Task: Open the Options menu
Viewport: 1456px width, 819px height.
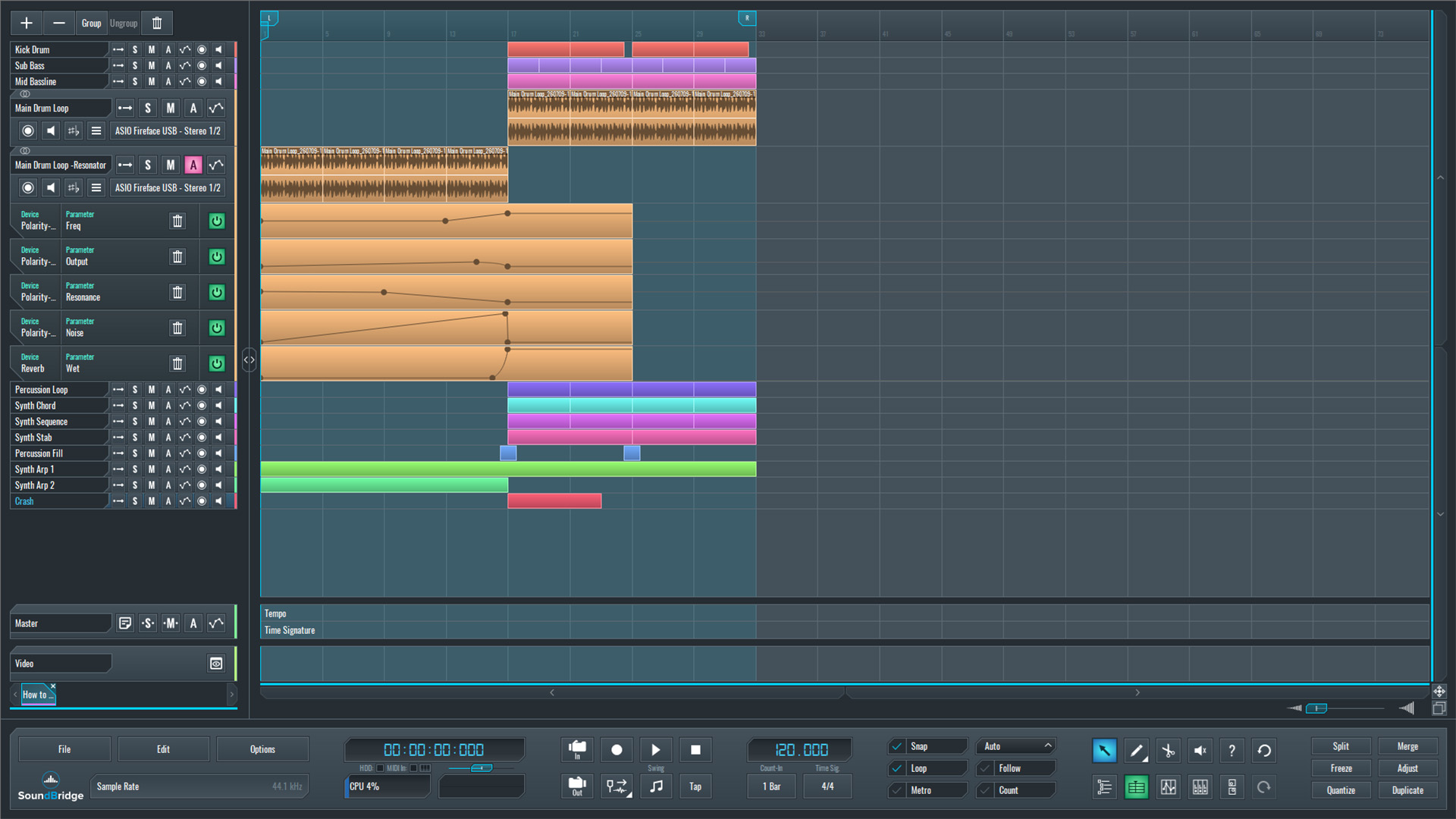Action: [x=262, y=749]
